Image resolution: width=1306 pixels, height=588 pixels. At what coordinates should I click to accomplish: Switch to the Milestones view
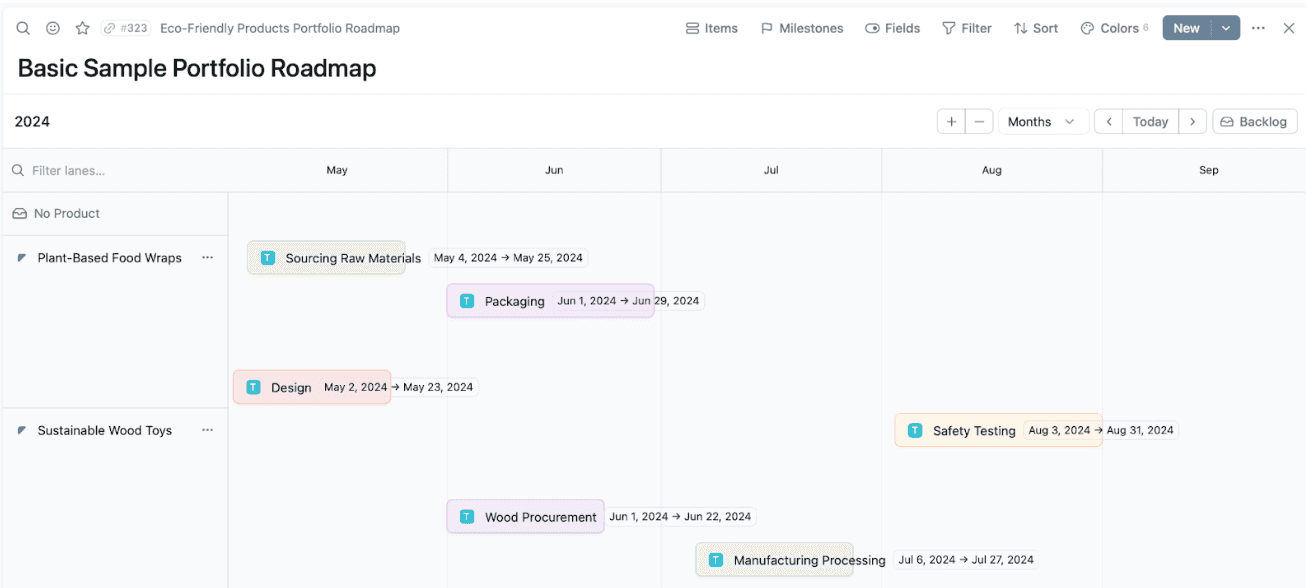[x=801, y=28]
